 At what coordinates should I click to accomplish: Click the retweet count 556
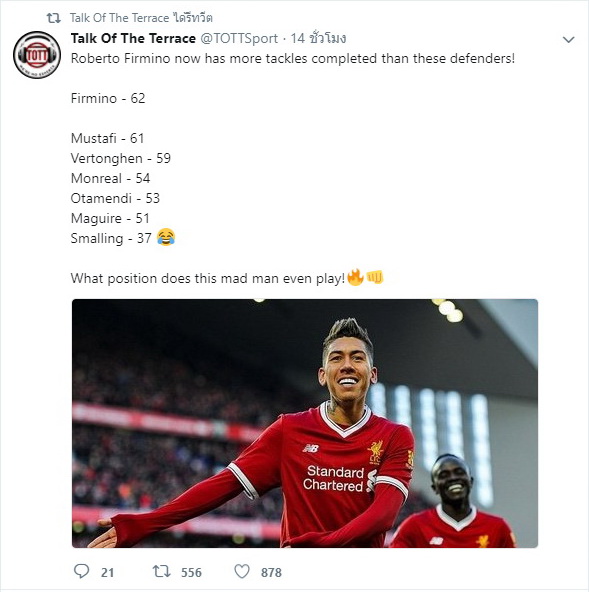tap(191, 572)
